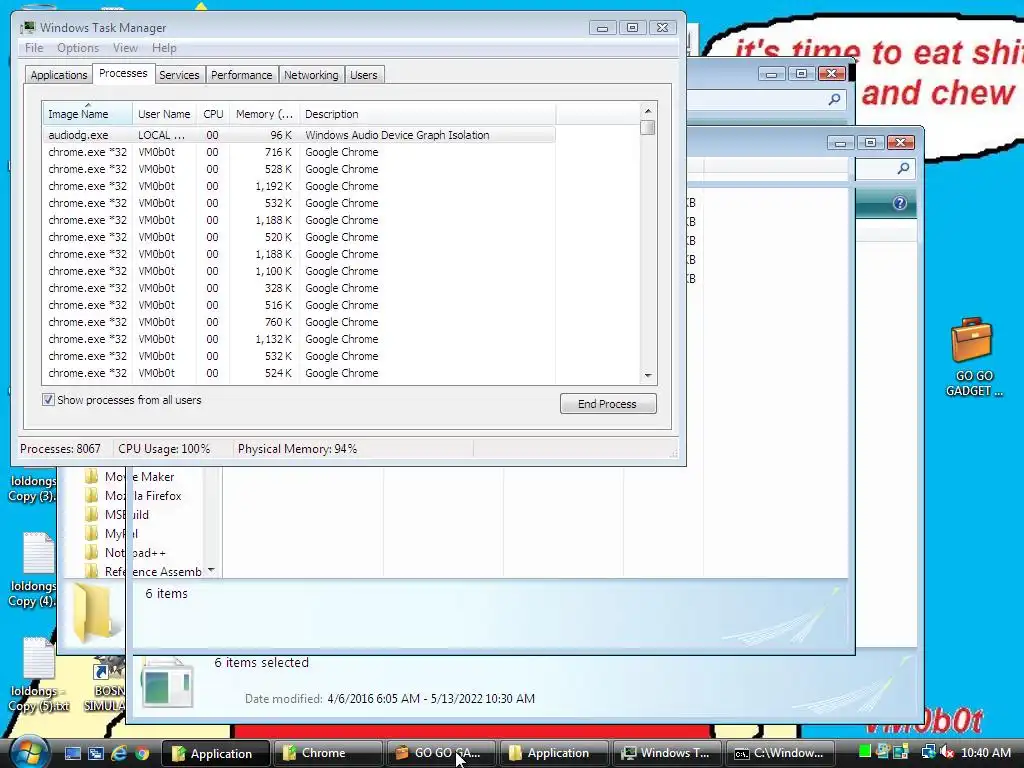Screen dimensions: 1024x768
Task: Sort processes by User Name column
Action: (x=164, y=114)
